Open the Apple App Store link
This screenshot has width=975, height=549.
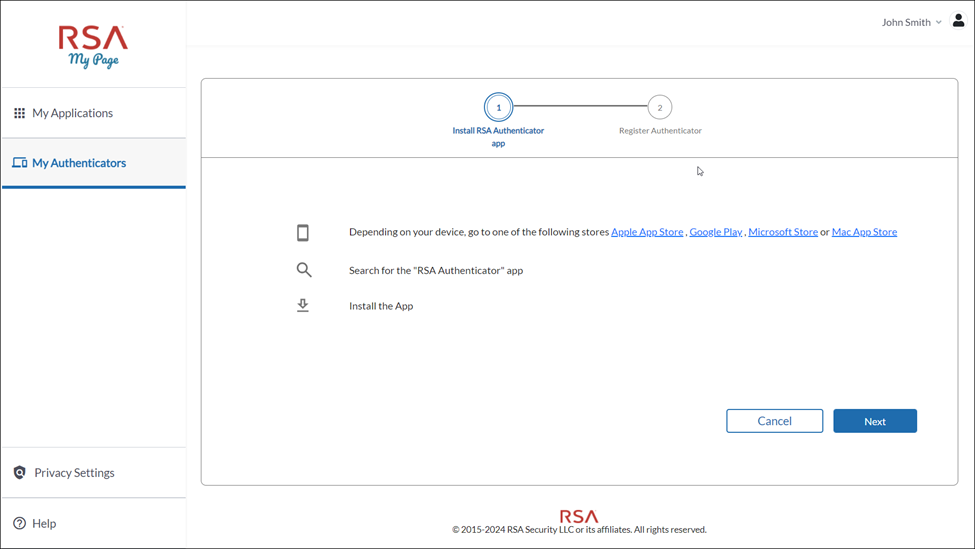tap(647, 232)
